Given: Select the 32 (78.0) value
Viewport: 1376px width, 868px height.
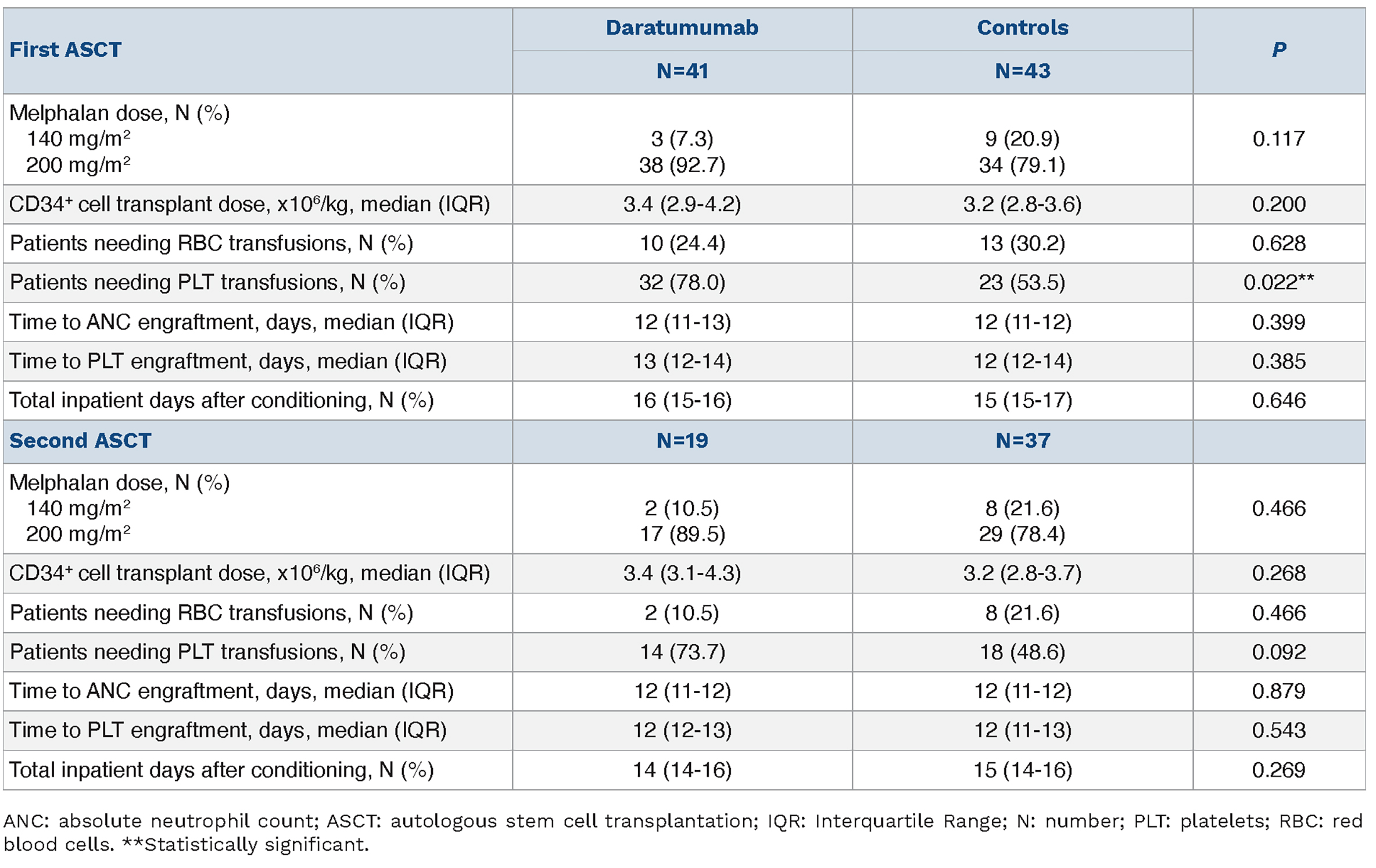Looking at the screenshot, I should pos(682,282).
